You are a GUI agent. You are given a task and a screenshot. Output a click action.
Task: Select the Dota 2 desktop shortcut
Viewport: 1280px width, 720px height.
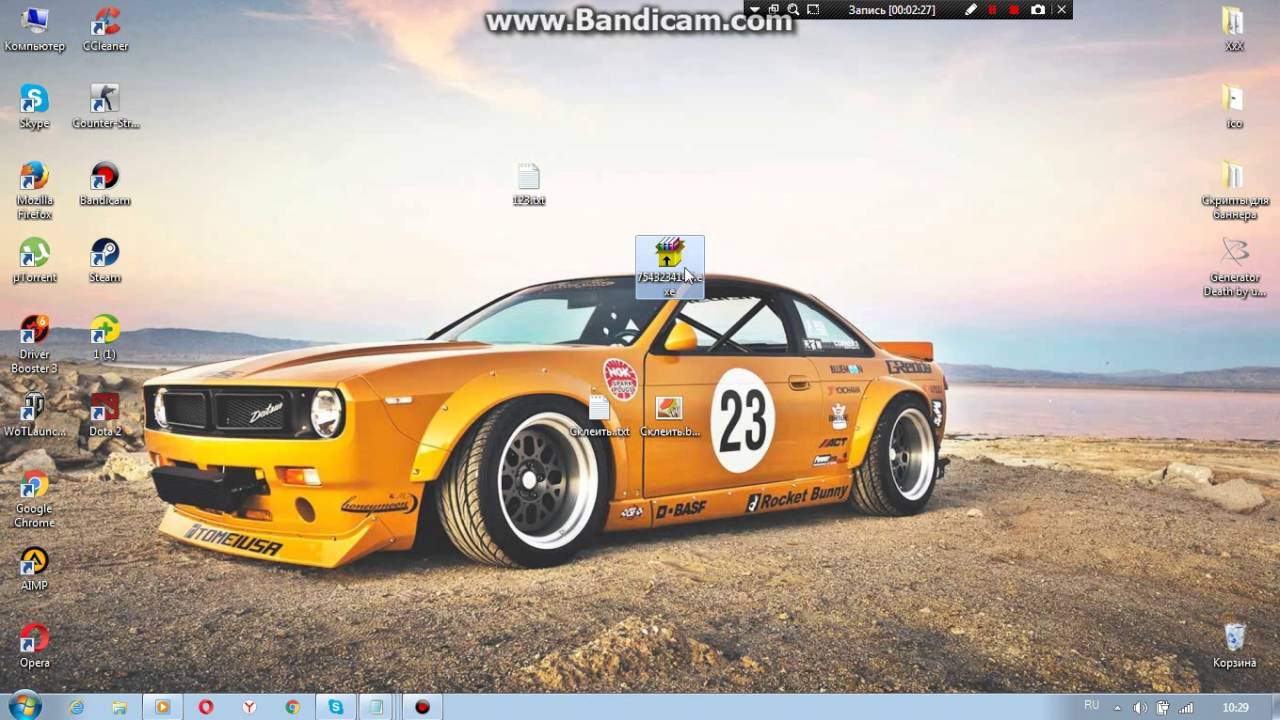[105, 415]
